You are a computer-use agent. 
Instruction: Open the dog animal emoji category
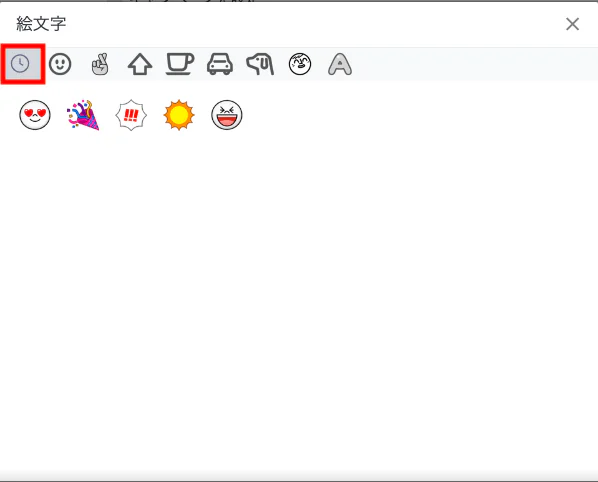(260, 64)
